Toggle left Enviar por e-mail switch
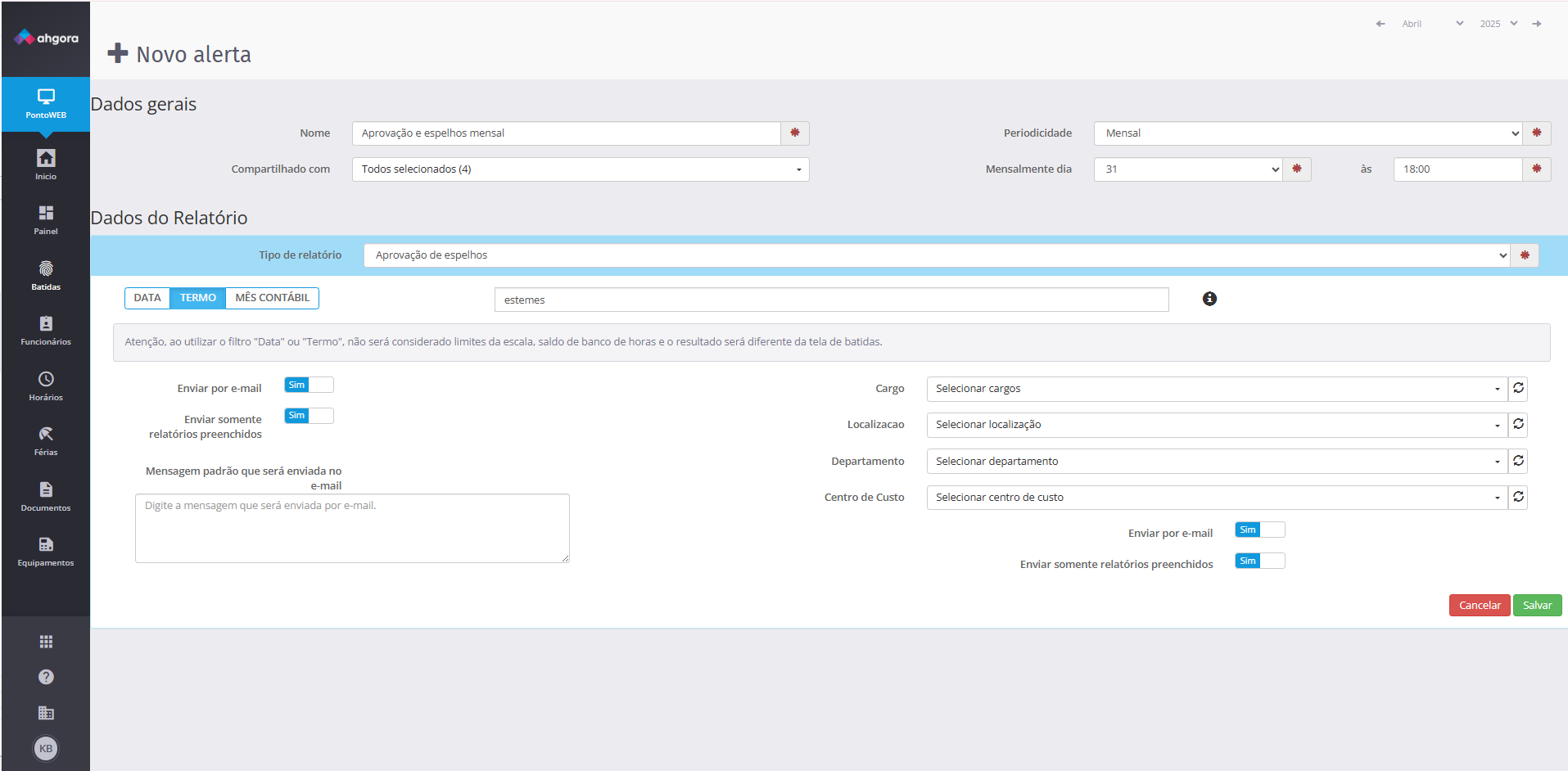1568x771 pixels. coord(309,385)
